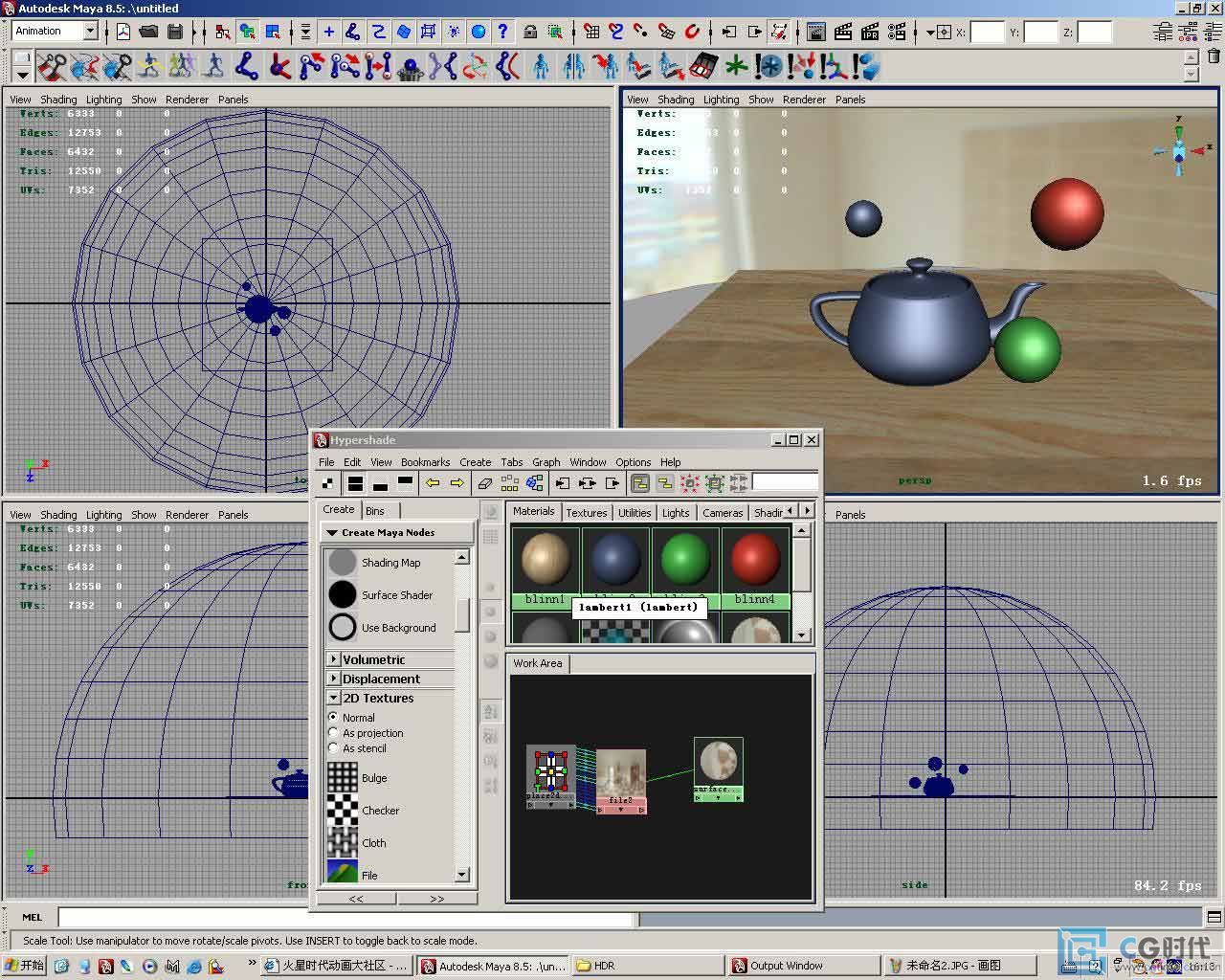Expand the Volumetric node section
This screenshot has width=1225, height=980.
(333, 658)
